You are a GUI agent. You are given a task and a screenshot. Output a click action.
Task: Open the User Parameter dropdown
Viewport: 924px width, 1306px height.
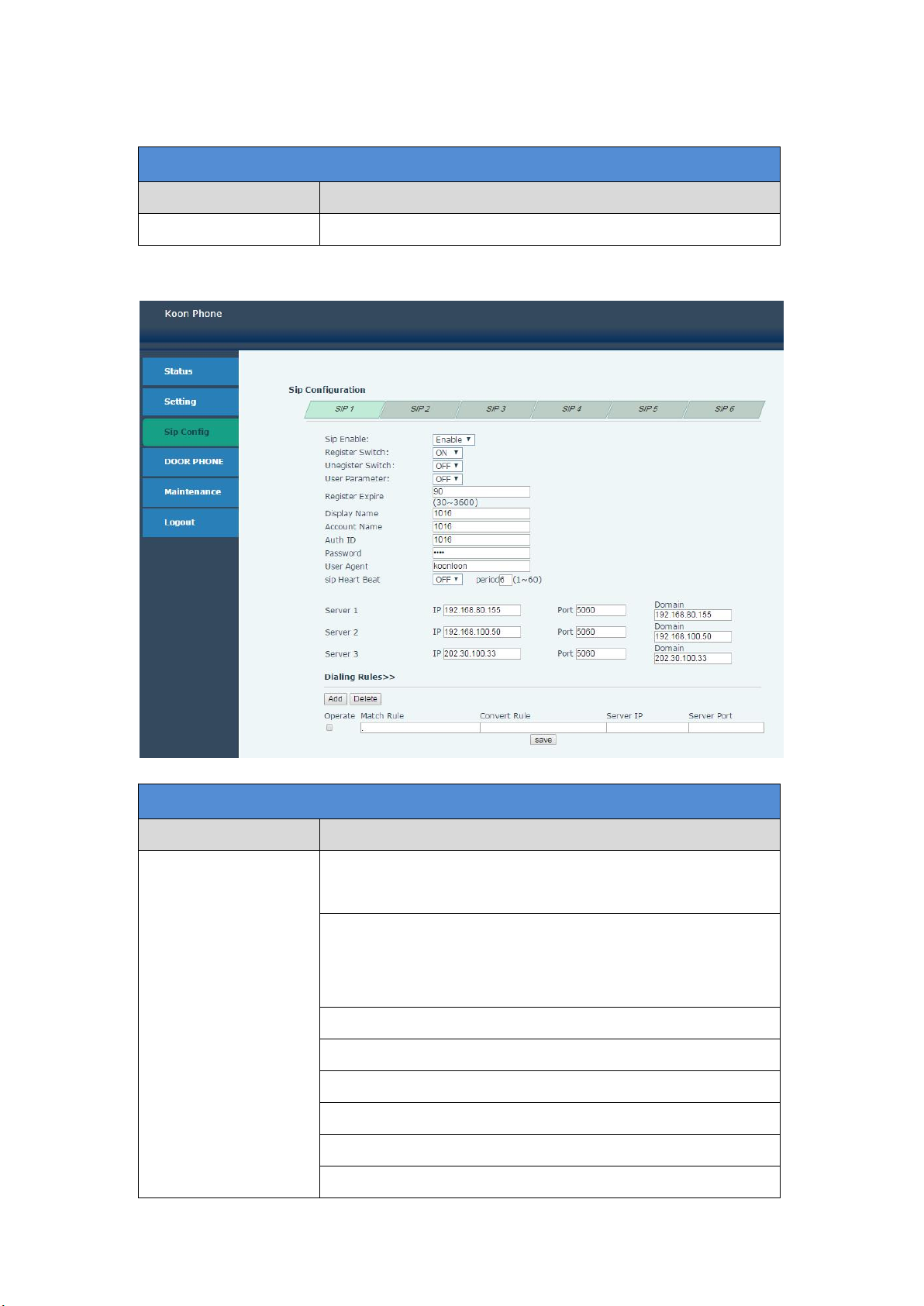click(x=447, y=479)
